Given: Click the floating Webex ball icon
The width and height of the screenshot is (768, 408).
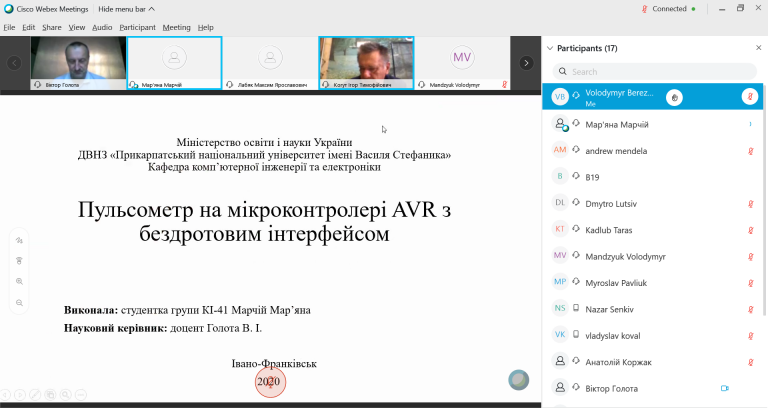Looking at the screenshot, I should (519, 380).
